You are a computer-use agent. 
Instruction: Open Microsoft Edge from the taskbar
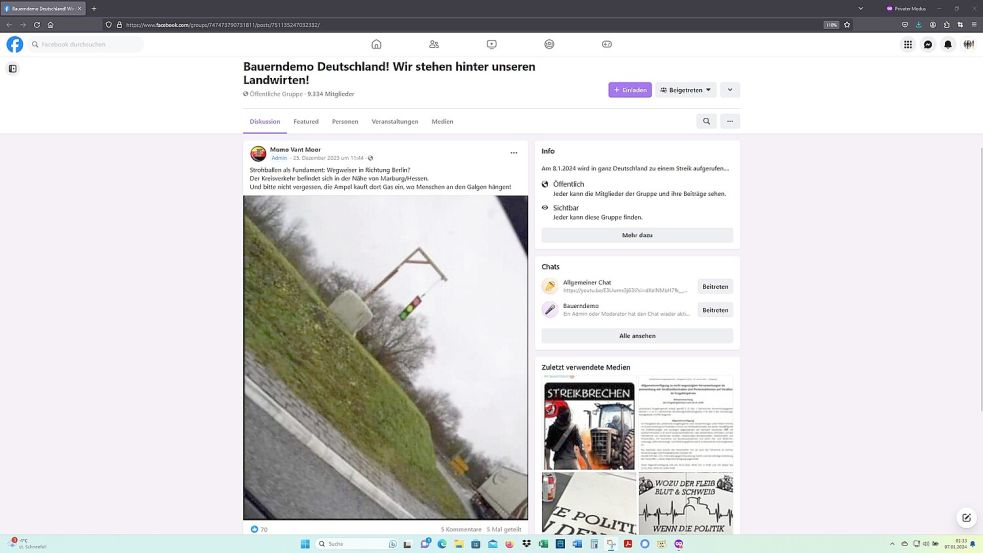[442, 544]
